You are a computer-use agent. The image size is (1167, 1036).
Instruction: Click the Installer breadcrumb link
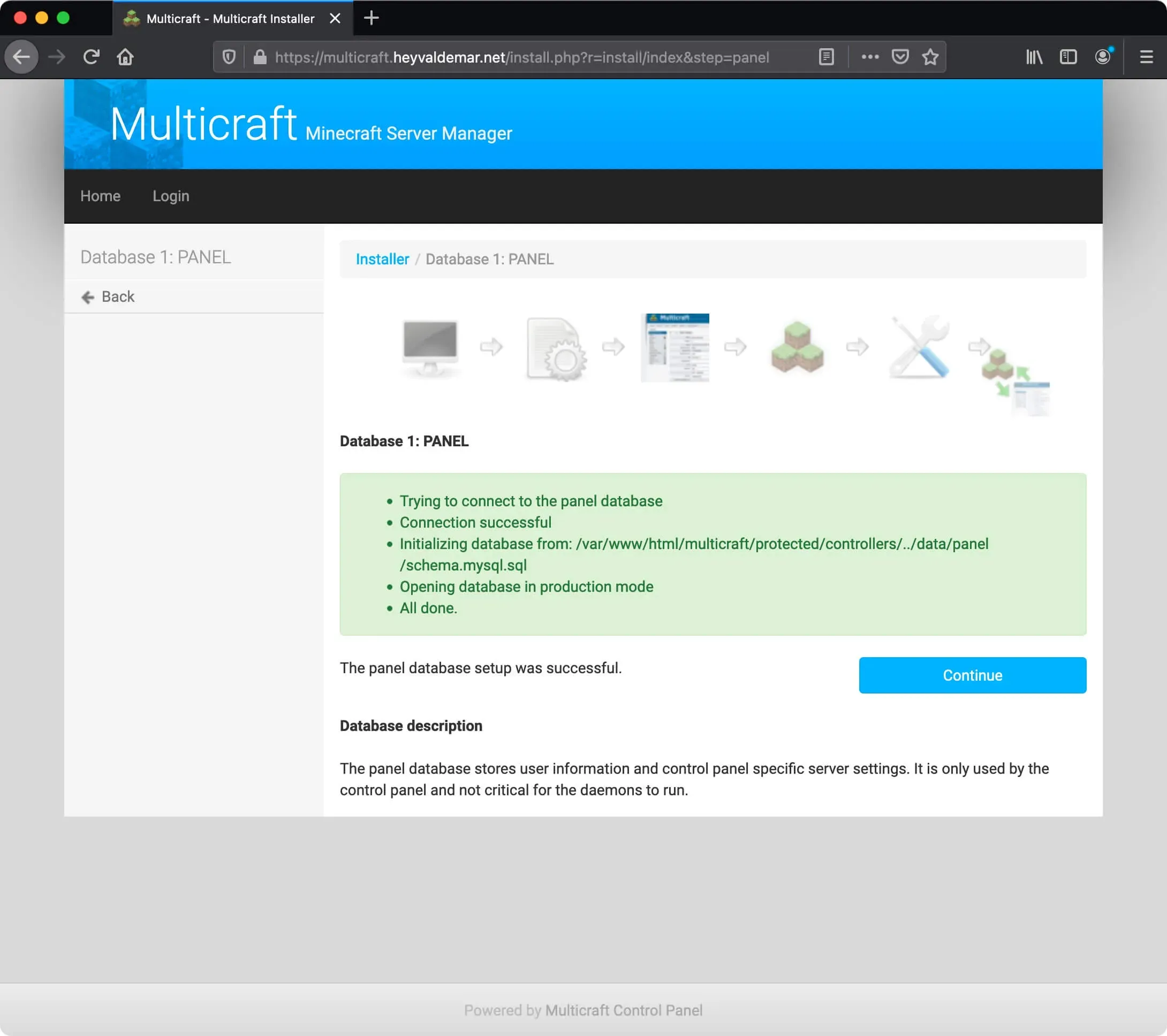tap(383, 259)
